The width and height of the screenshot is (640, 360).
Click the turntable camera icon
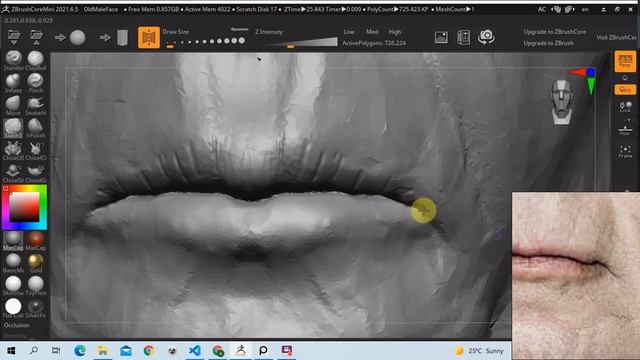point(486,37)
